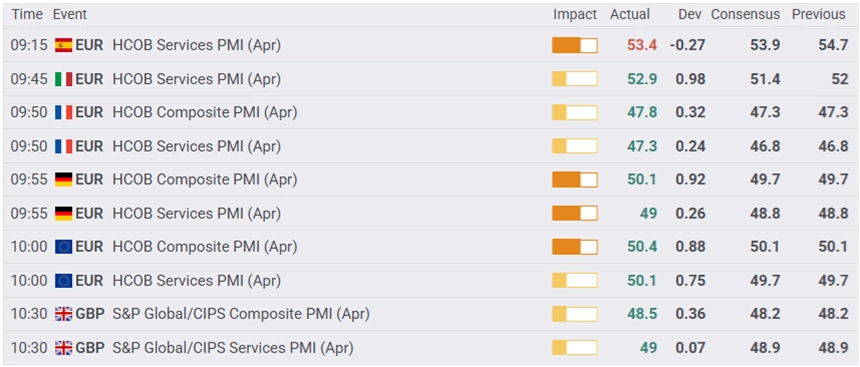Viewport: 860px width, 367px height.
Task: Sort by the Consensus column header
Action: (745, 14)
